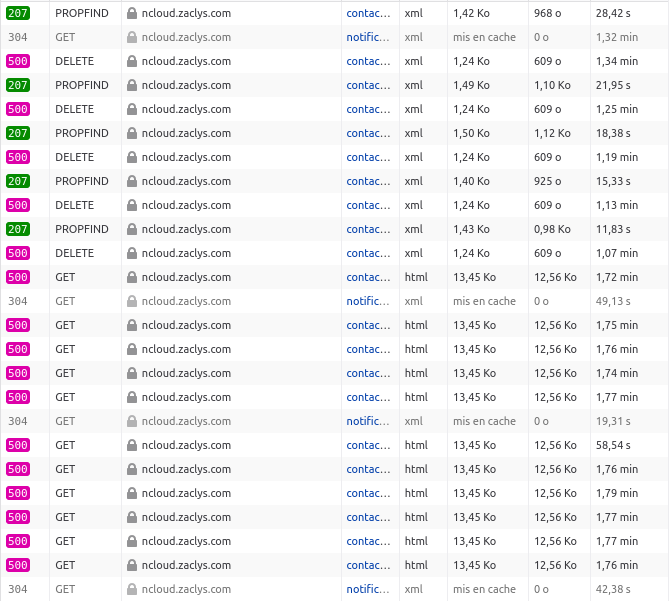669x601 pixels.
Task: Open the file link of the 15,33 s PROPFIND request
Action: coord(368,181)
